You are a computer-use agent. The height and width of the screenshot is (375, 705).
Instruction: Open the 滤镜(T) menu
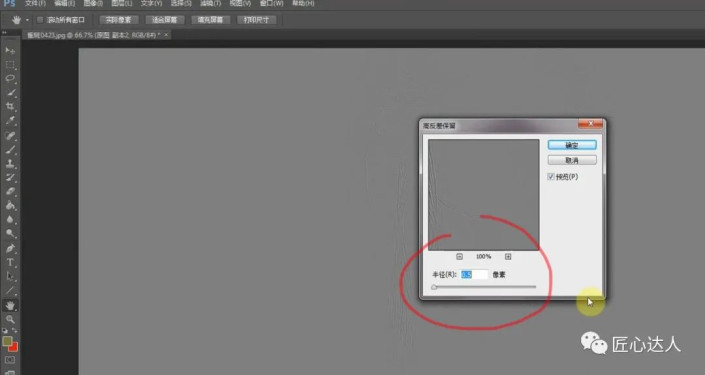(210, 3)
